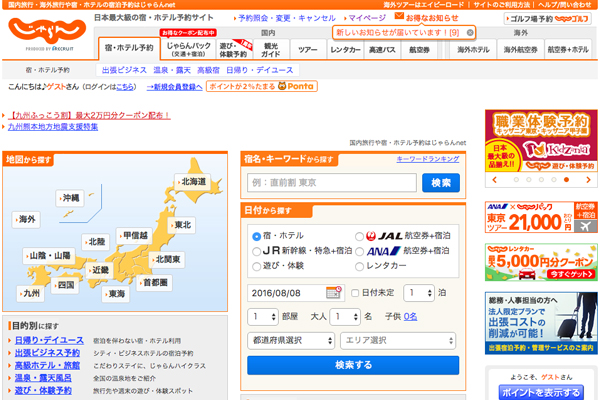Open the calendar date picker icon
This screenshot has height=400, width=600.
(x=334, y=292)
